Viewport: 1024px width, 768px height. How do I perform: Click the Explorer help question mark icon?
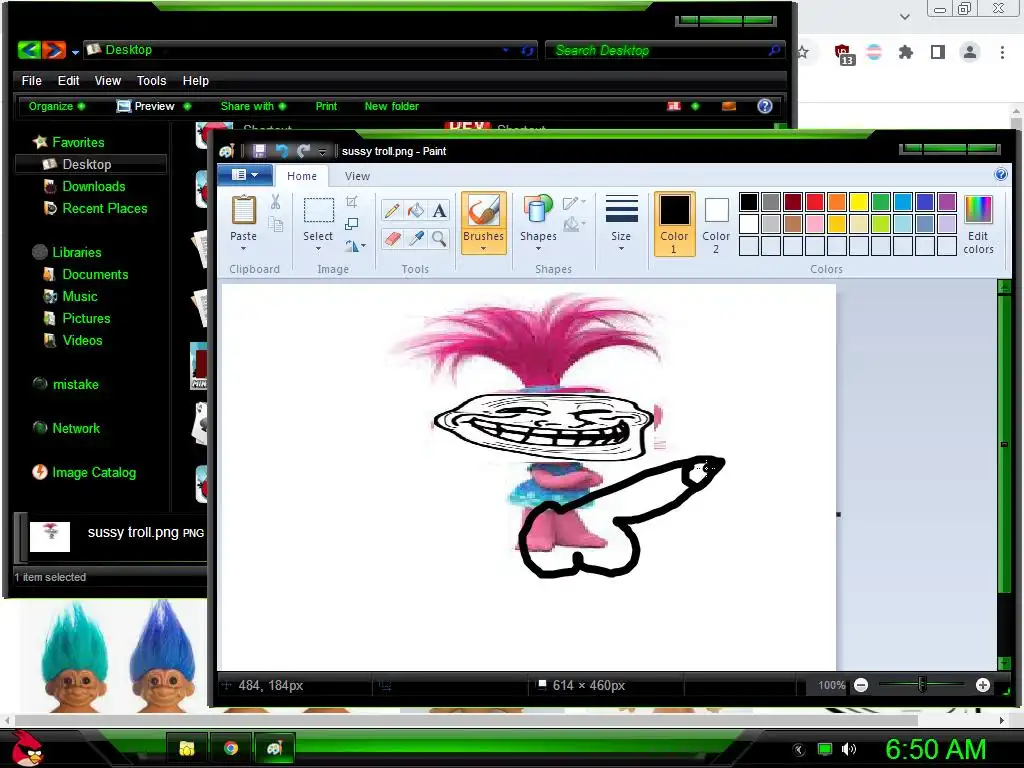(x=764, y=106)
